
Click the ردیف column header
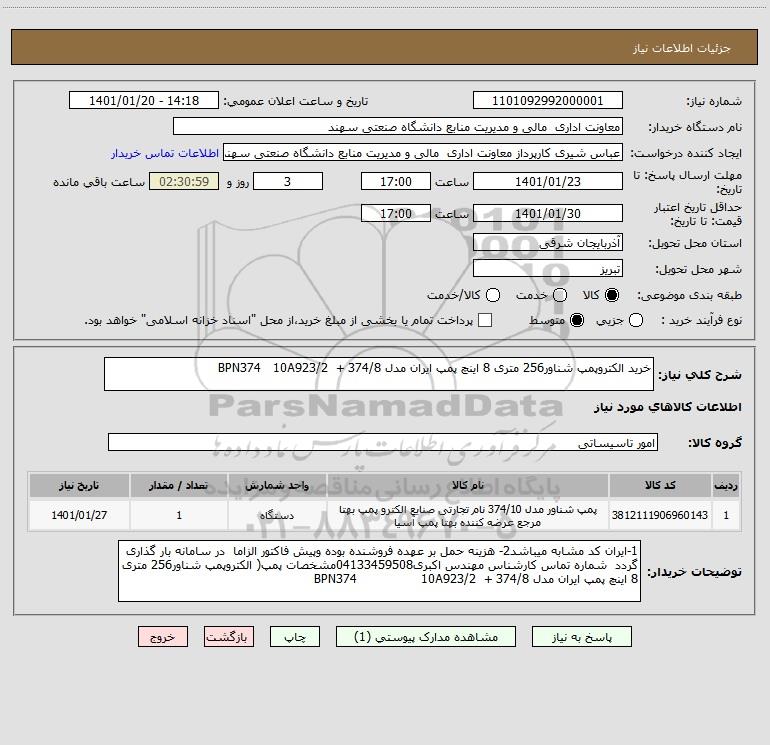pyautogui.click(x=726, y=485)
